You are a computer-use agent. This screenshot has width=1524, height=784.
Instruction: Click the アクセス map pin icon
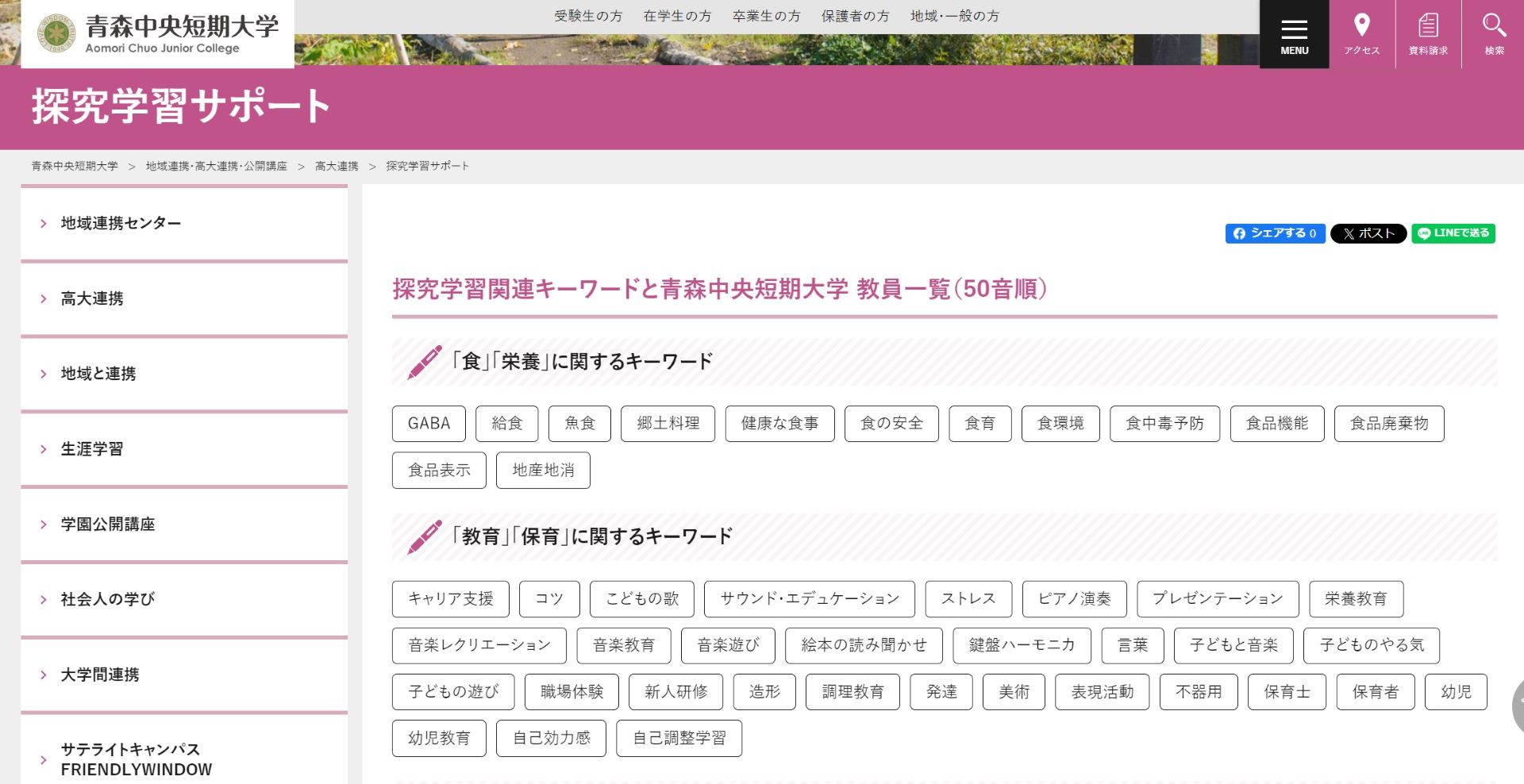(x=1361, y=34)
